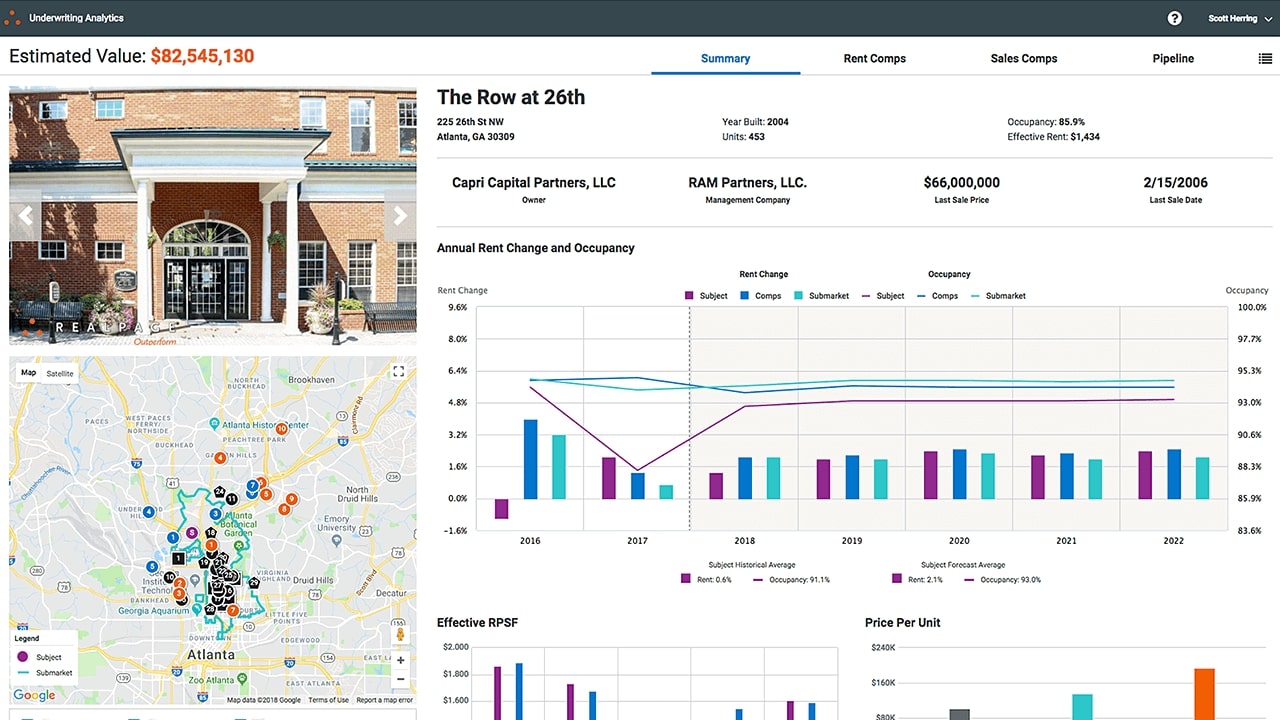Select orange marker 8 on the map
Image resolution: width=1280 pixels, height=720 pixels.
pos(284,509)
